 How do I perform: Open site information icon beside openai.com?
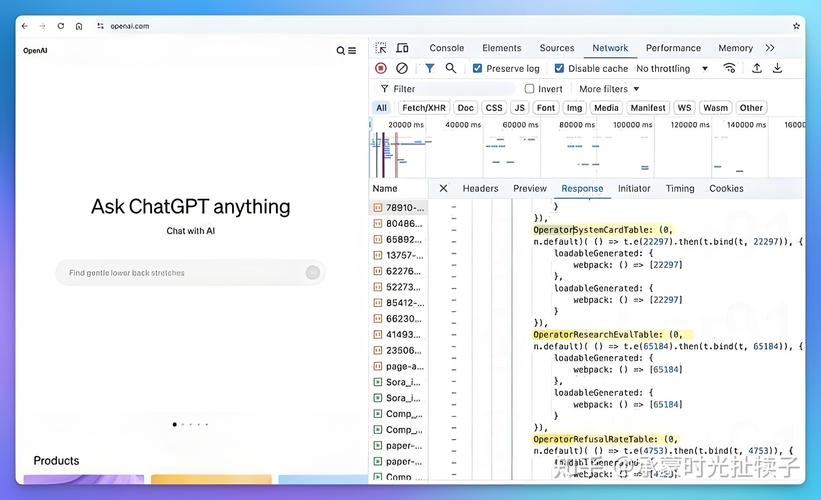tap(100, 26)
